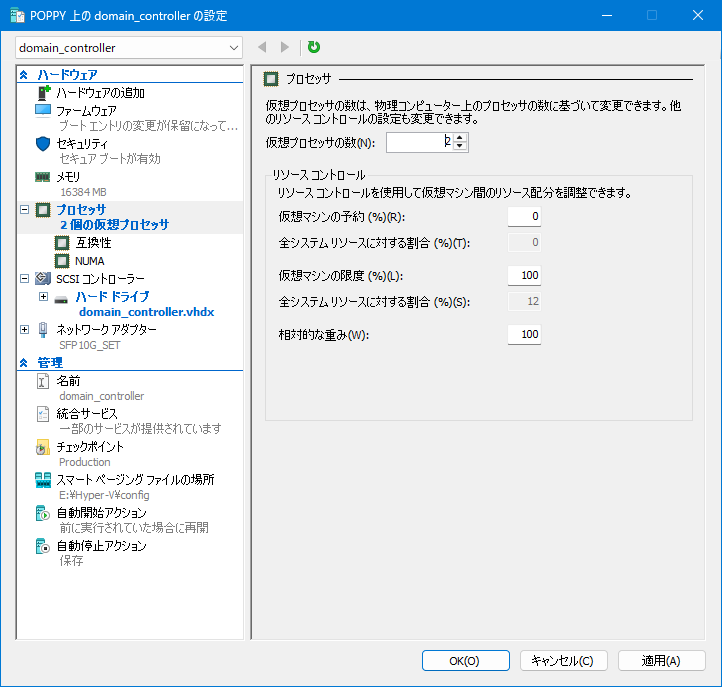Click the 互換性 processor icon
This screenshot has height=687, width=722.
(62, 243)
